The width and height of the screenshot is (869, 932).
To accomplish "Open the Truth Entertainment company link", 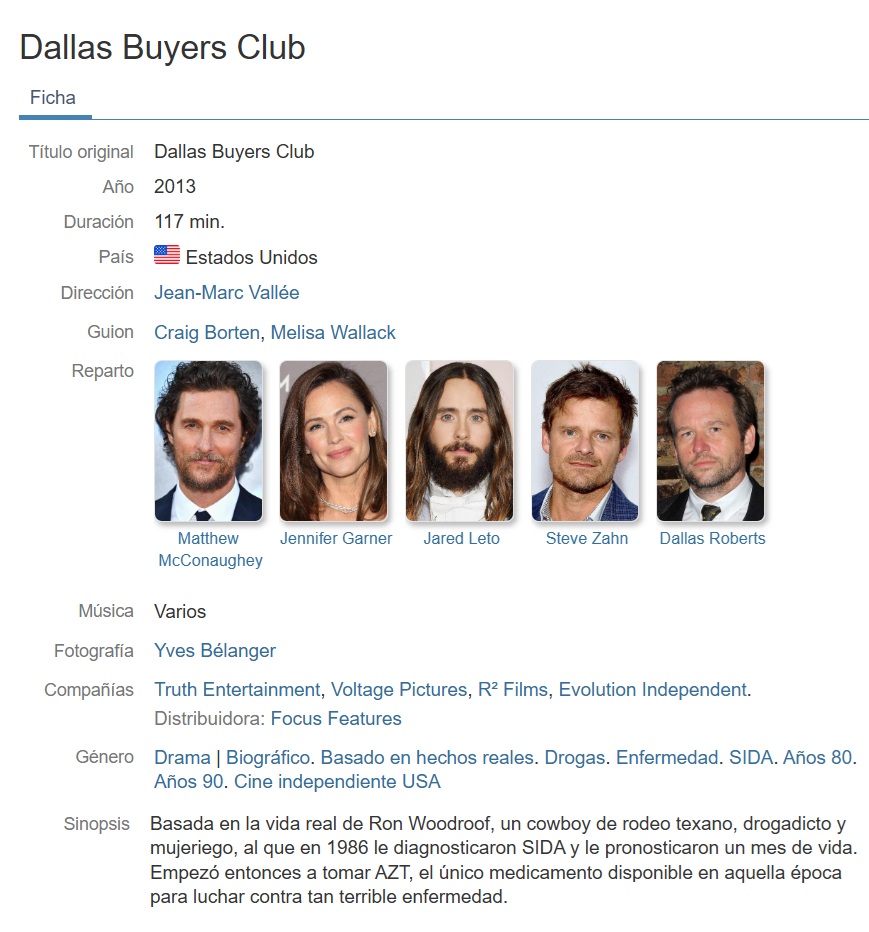I will point(237,689).
